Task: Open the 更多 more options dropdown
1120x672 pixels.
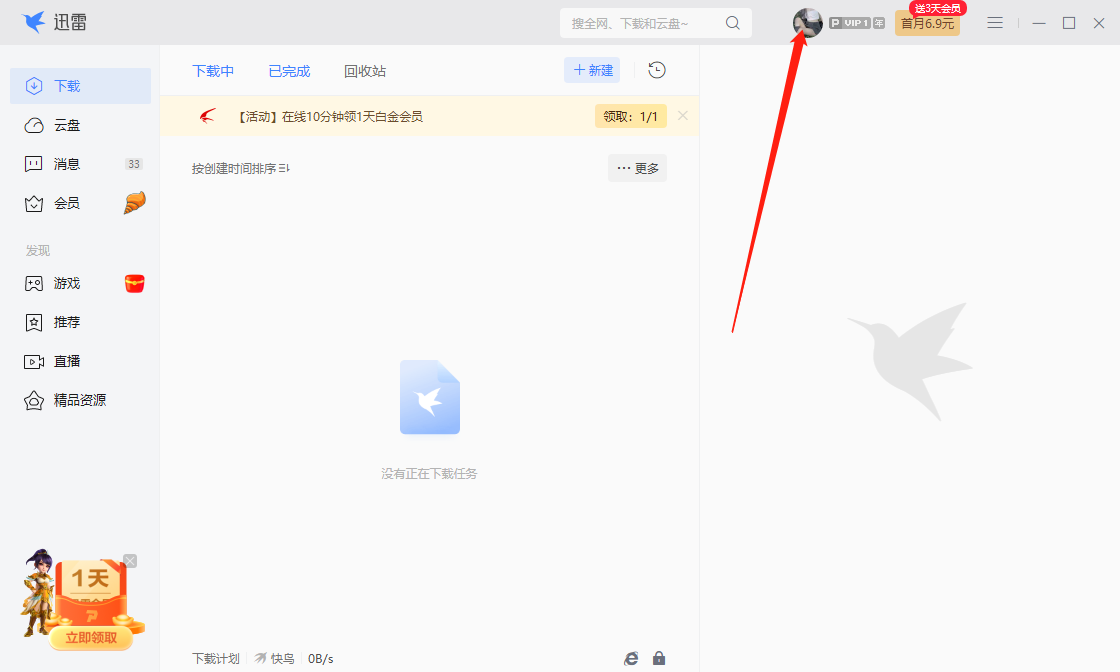Action: (x=637, y=168)
